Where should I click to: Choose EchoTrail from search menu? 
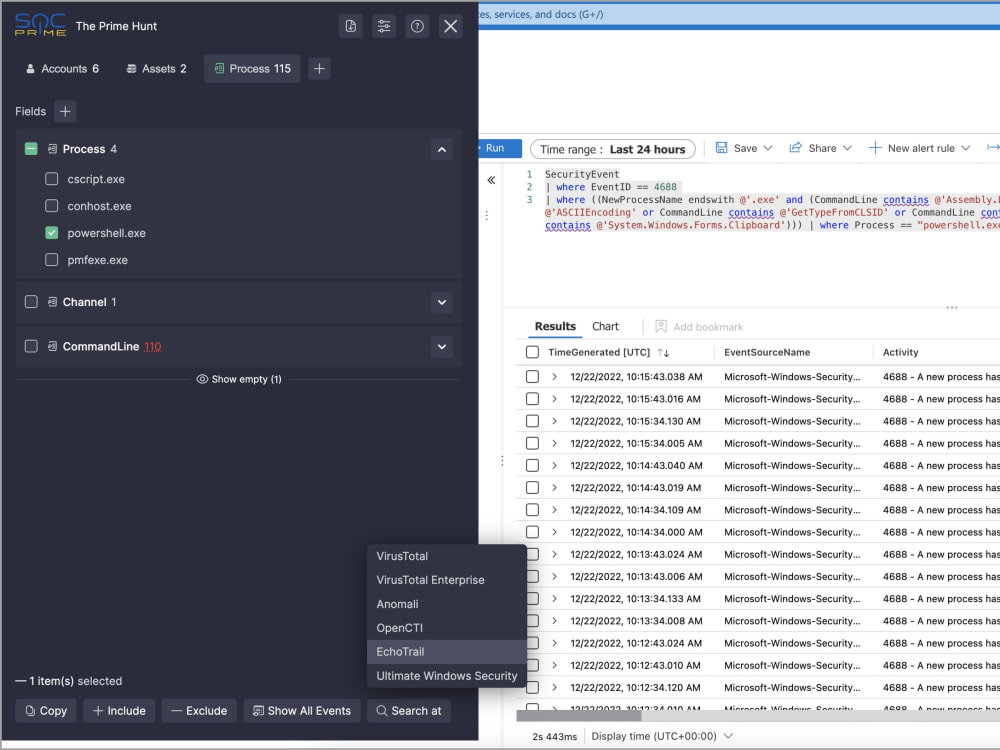click(x=446, y=652)
